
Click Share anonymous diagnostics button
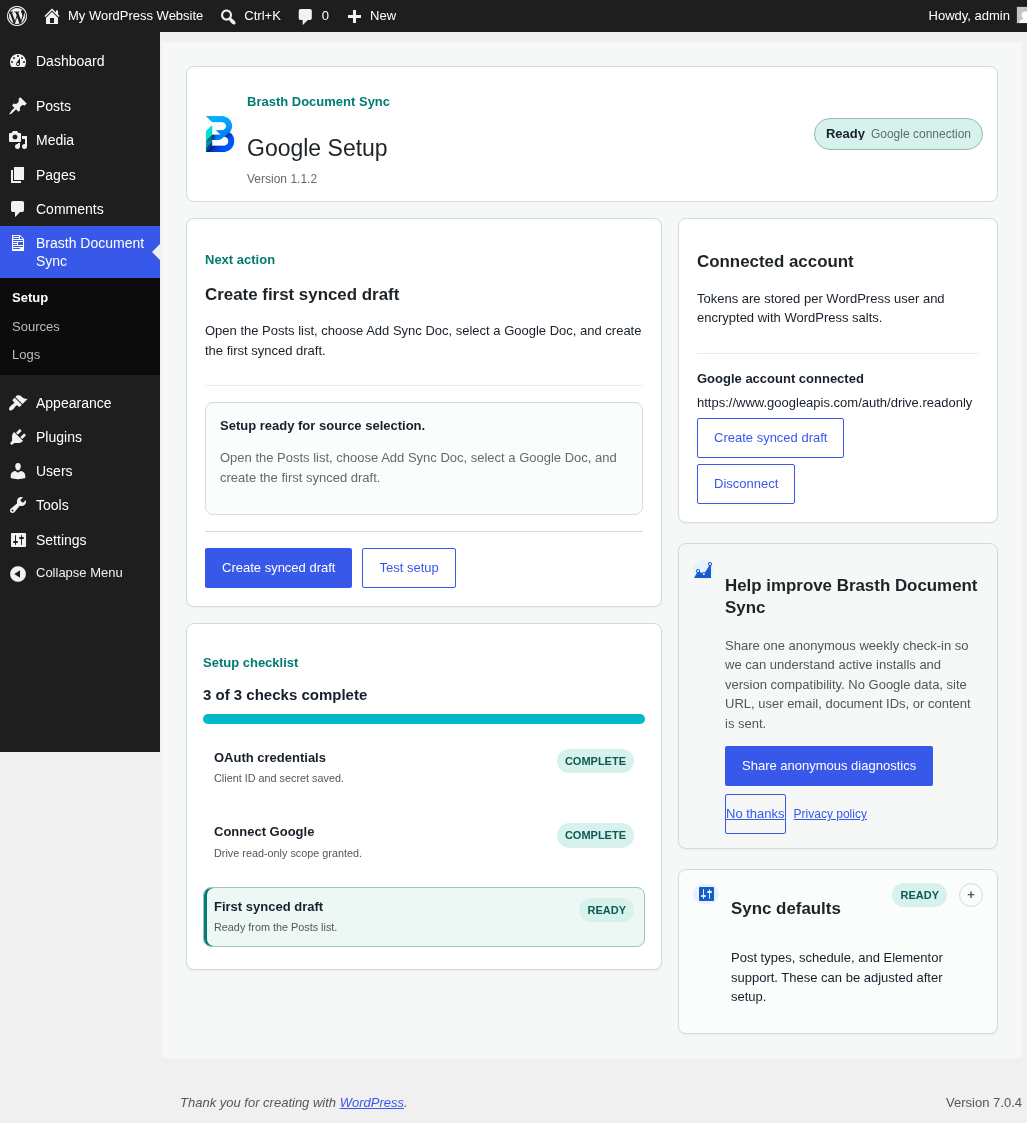[x=829, y=766]
